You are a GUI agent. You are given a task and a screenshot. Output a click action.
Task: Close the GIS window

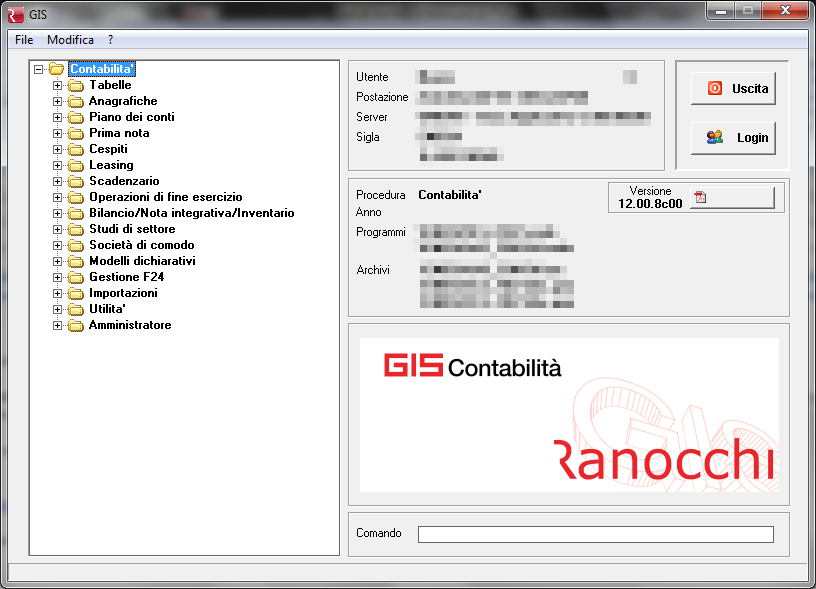pyautogui.click(x=785, y=10)
